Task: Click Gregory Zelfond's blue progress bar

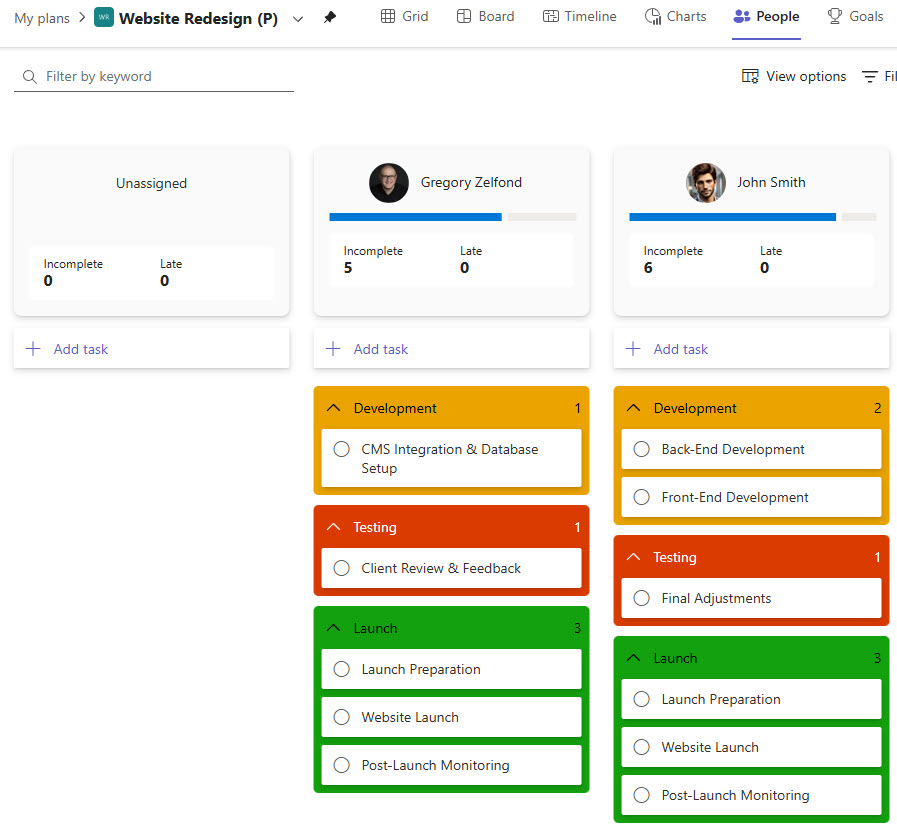Action: click(415, 216)
